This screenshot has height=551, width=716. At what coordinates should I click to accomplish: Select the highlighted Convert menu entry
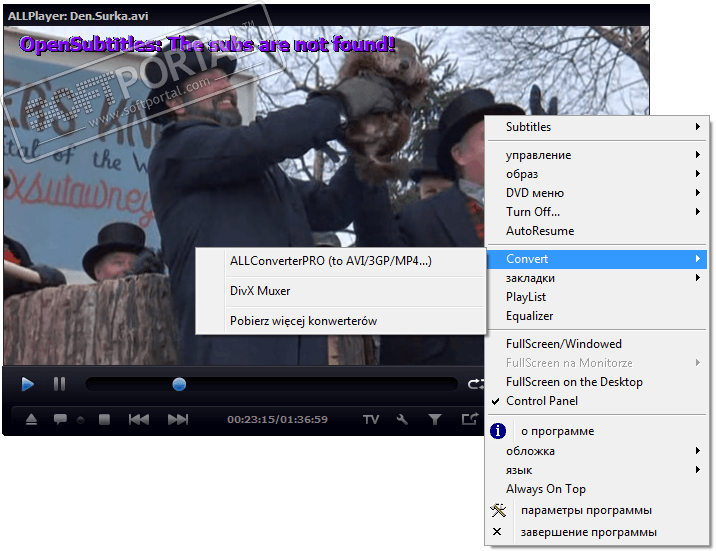[x=597, y=259]
